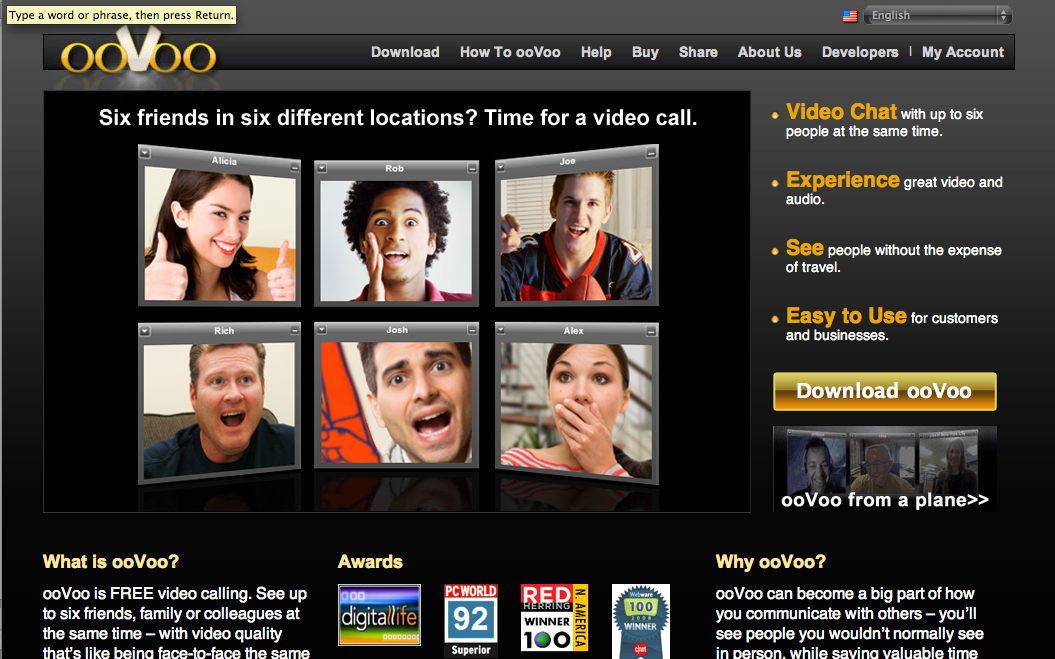
Task: Click the Experience heading
Action: [842, 180]
